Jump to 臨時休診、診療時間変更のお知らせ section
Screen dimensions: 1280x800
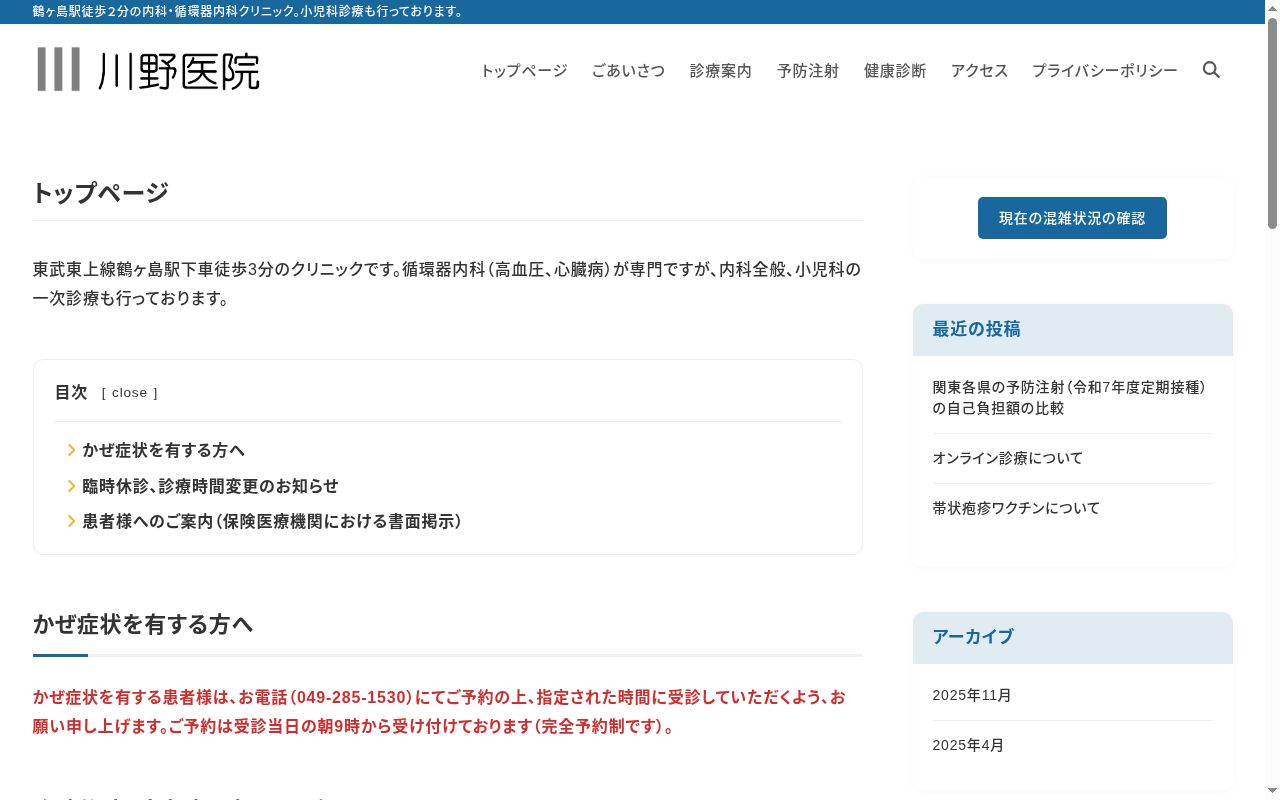[211, 486]
